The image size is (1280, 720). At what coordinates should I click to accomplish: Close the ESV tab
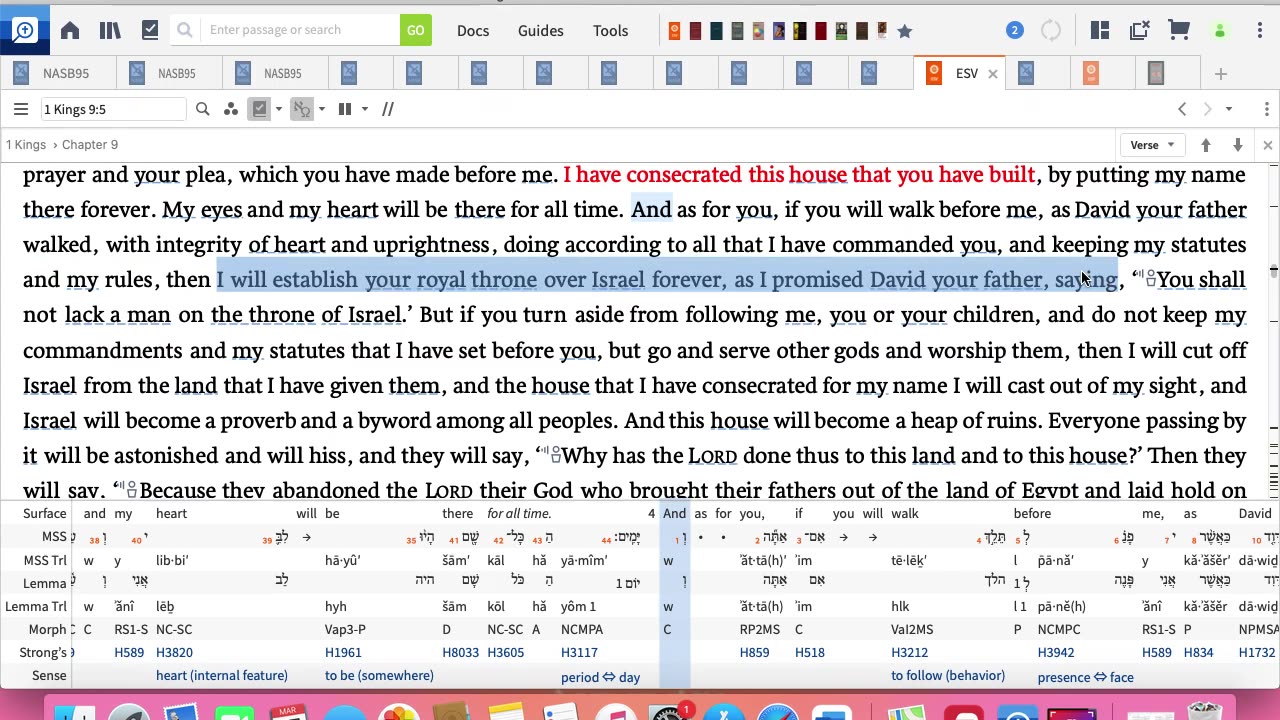click(993, 73)
